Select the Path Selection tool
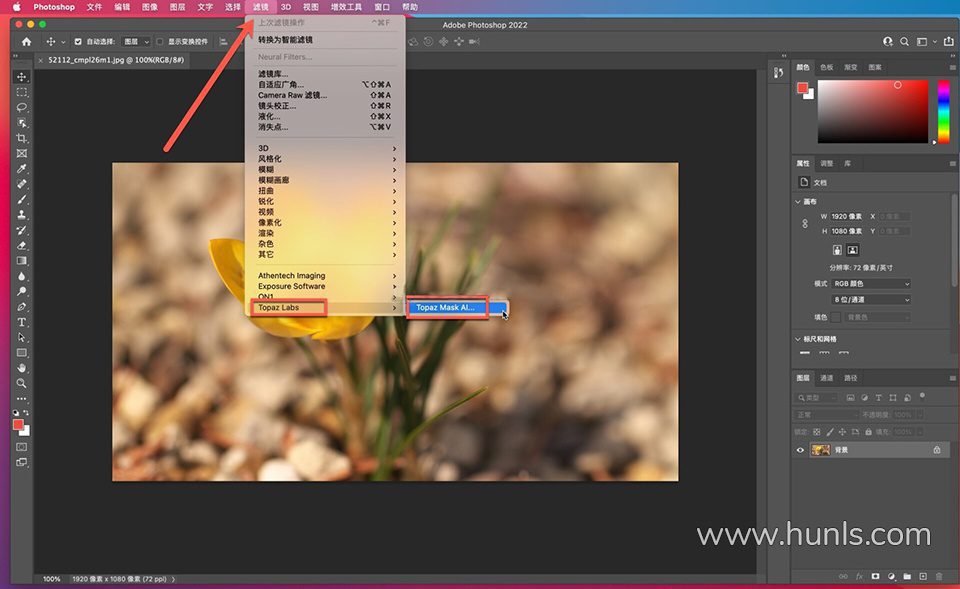The height and width of the screenshot is (589, 960). (21, 337)
